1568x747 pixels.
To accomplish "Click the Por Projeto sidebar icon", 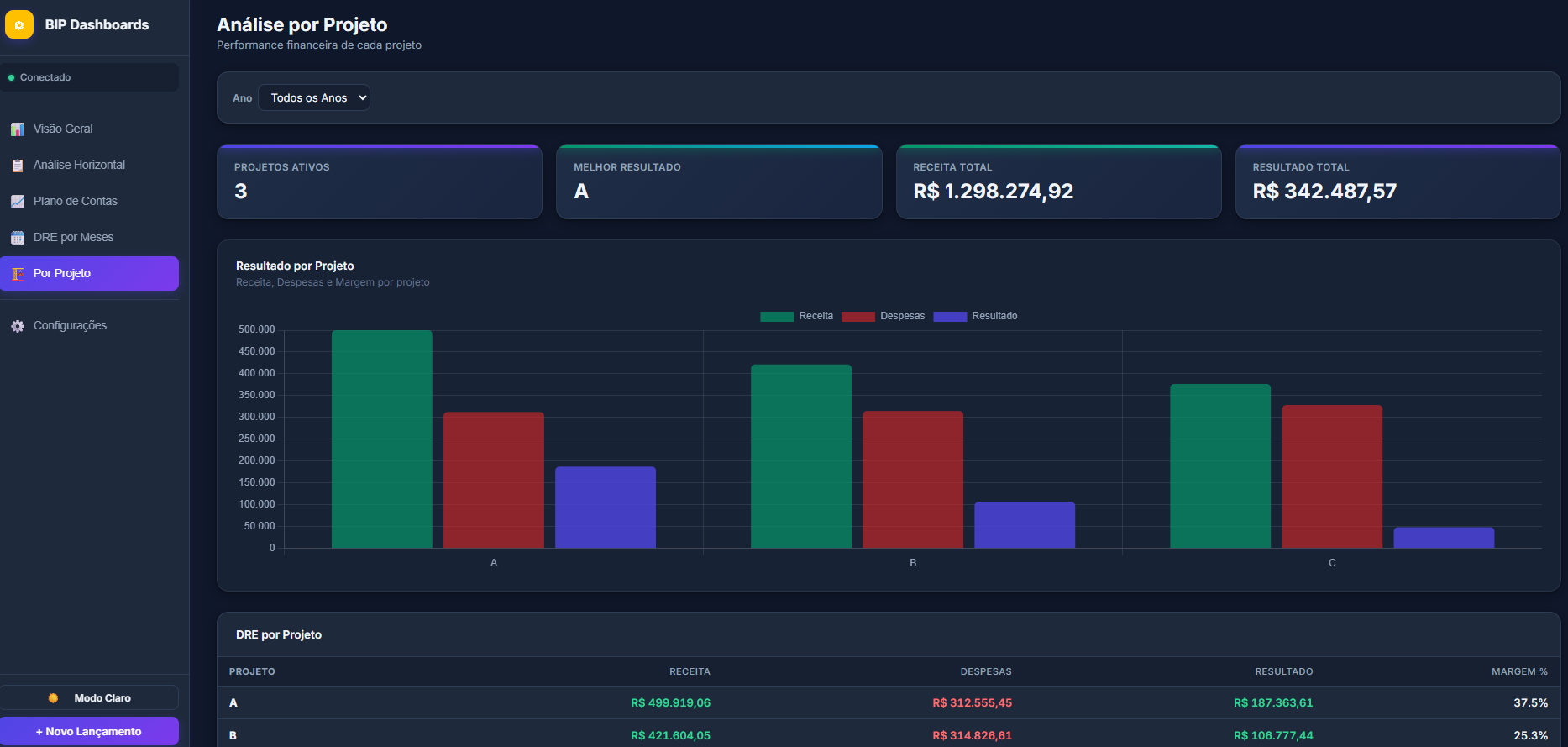I will pyautogui.click(x=18, y=274).
